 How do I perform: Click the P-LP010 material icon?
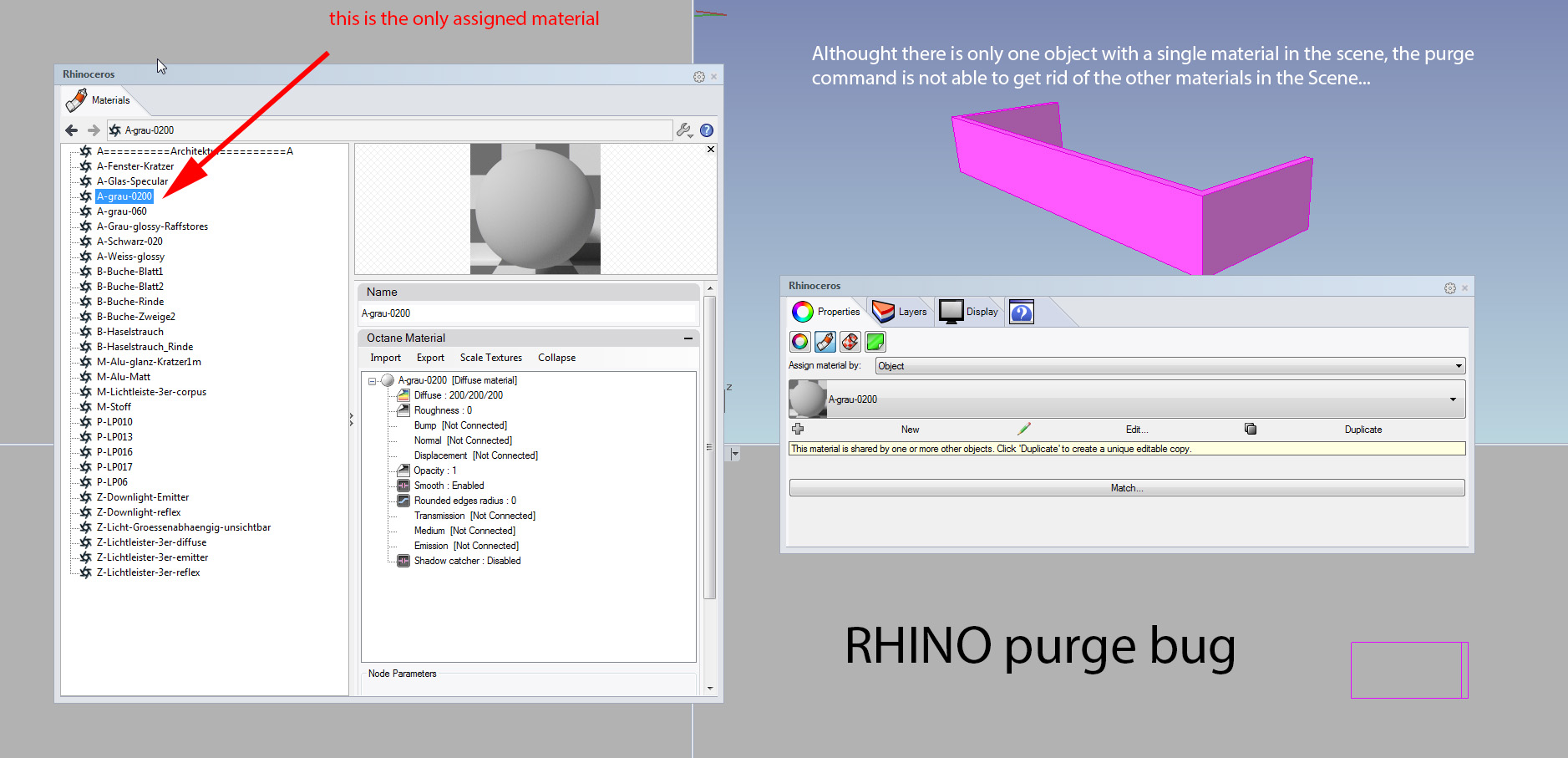point(85,422)
